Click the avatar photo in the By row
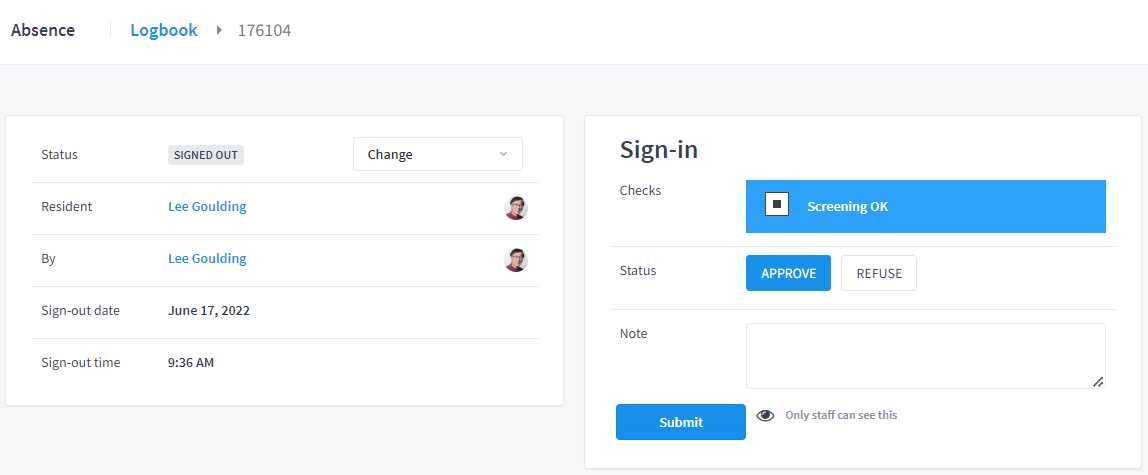Image resolution: width=1148 pixels, height=475 pixels. [516, 260]
